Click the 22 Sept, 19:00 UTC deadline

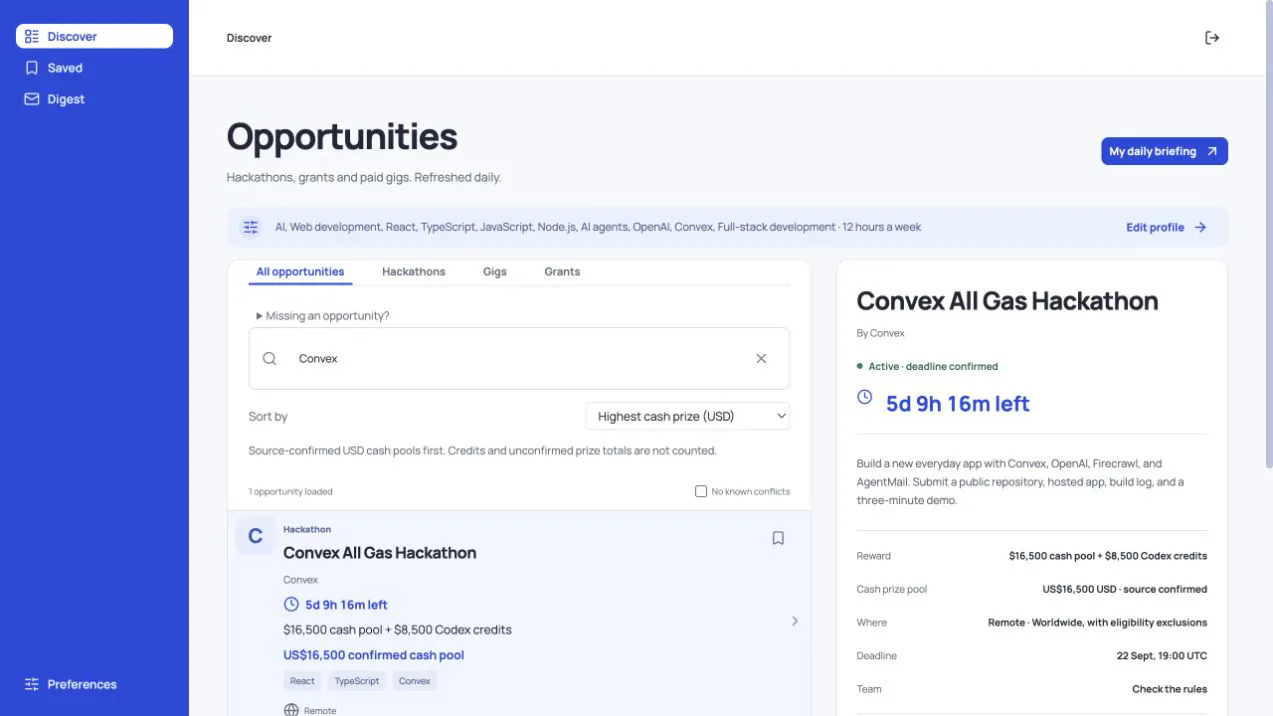pyautogui.click(x=1162, y=656)
